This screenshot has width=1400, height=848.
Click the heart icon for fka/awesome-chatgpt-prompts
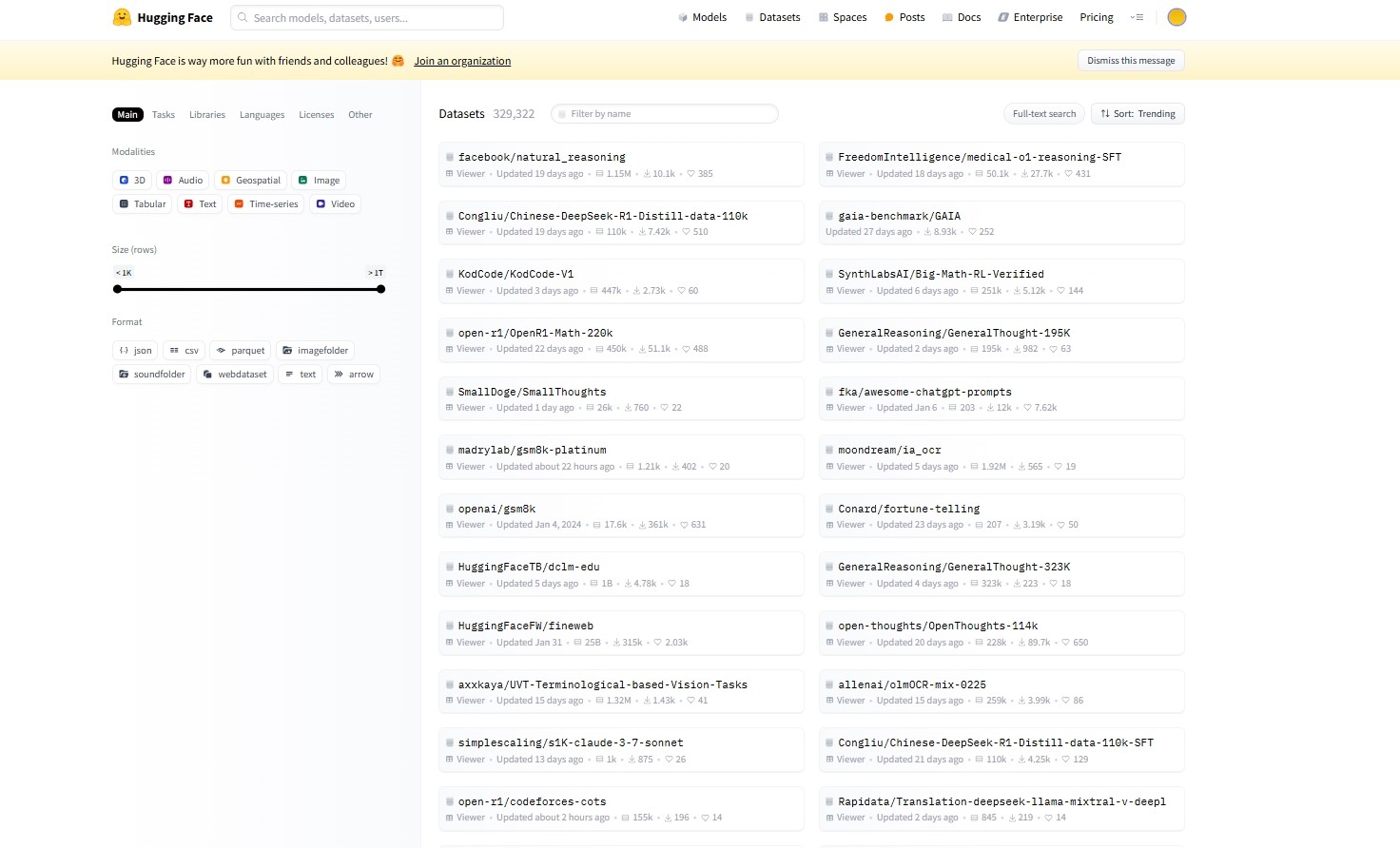tap(1028, 408)
